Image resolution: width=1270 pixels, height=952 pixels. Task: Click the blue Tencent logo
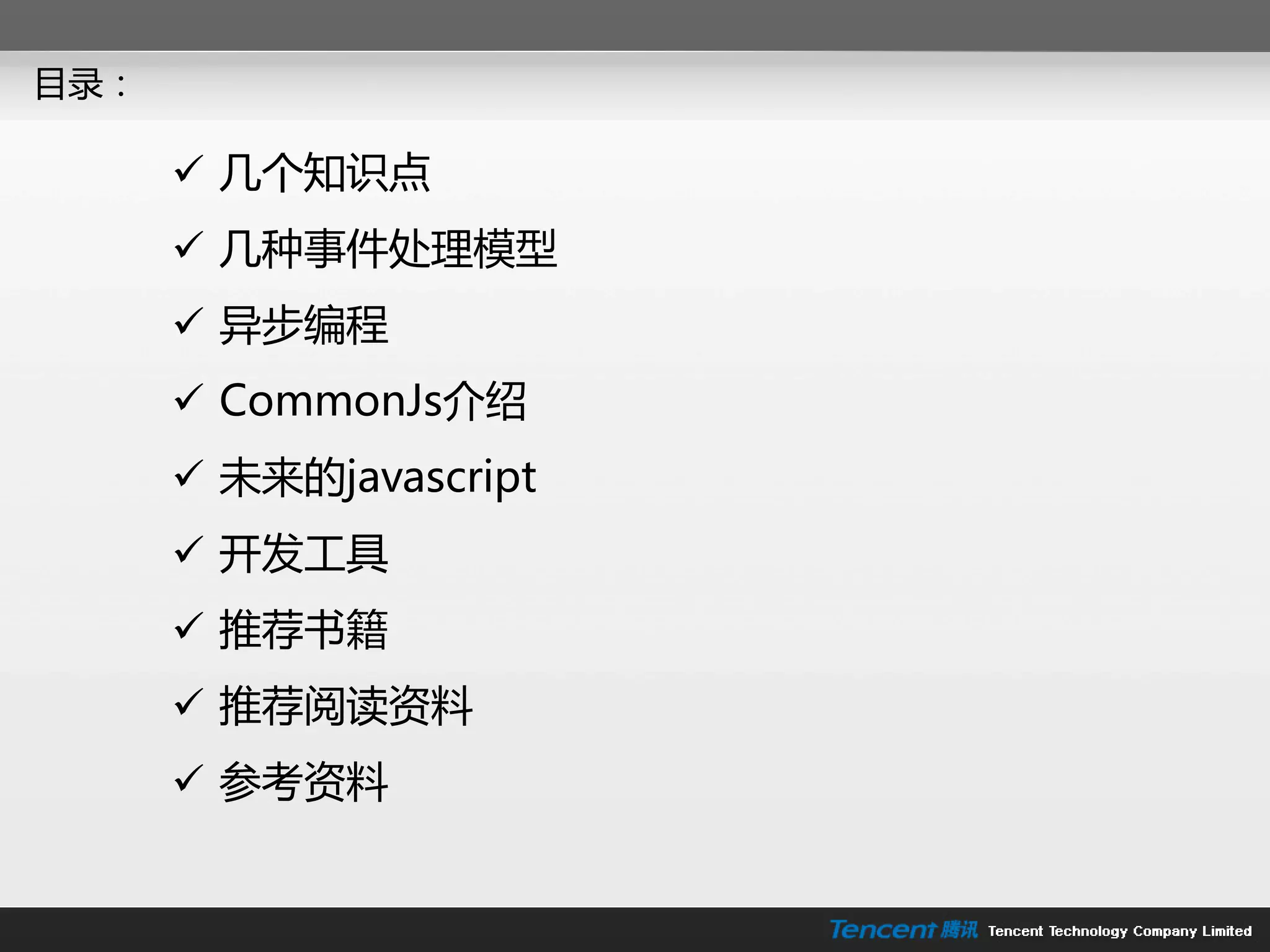click(903, 930)
